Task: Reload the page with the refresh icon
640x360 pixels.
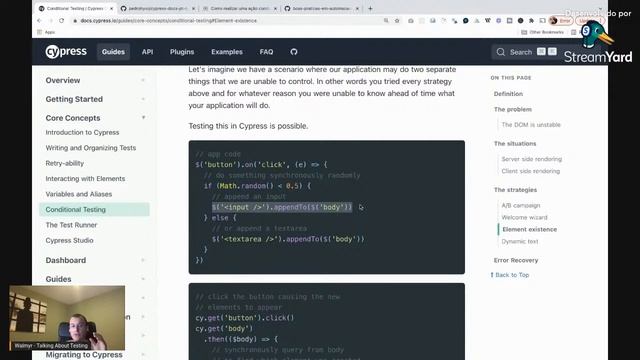Action: pyautogui.click(x=61, y=20)
